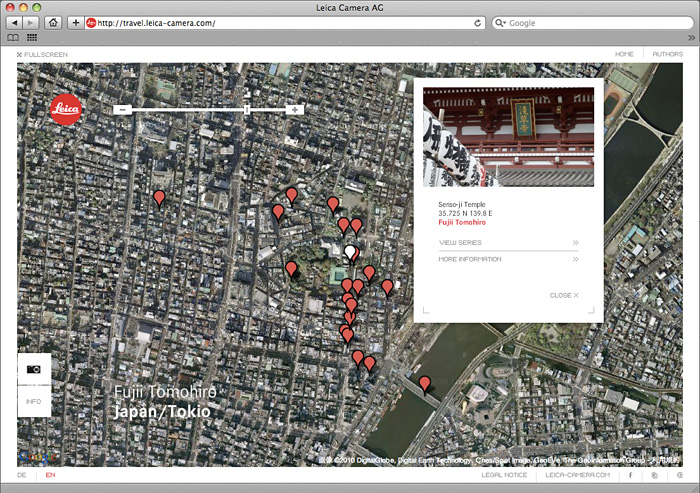Reload the page with the refresh icon

tap(477, 23)
